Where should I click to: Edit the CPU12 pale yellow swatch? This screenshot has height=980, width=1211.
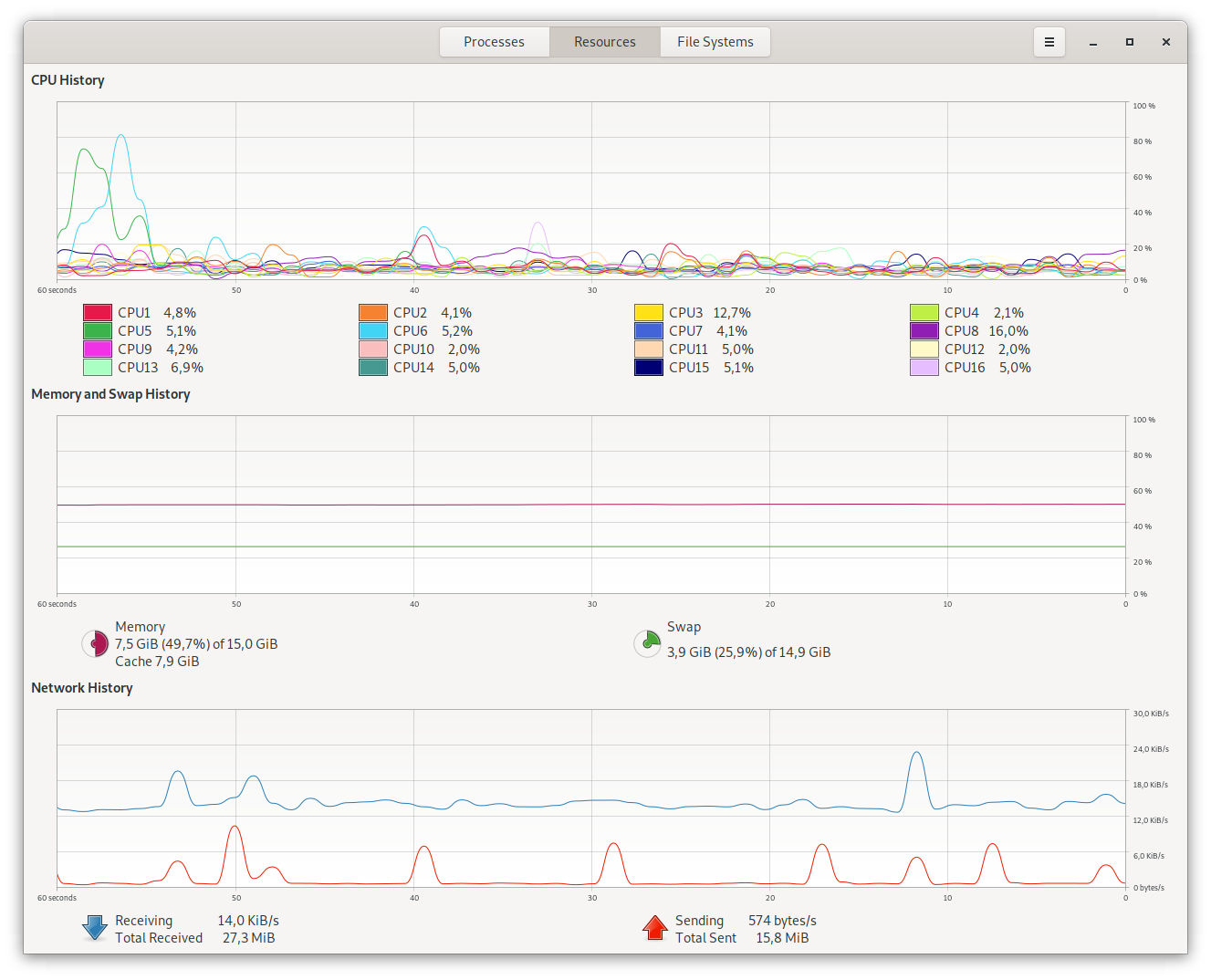(924, 349)
